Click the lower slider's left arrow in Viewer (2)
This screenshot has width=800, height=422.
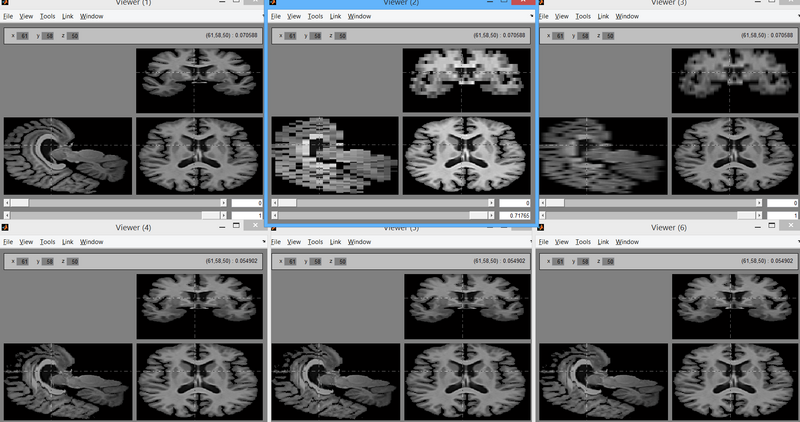[276, 215]
